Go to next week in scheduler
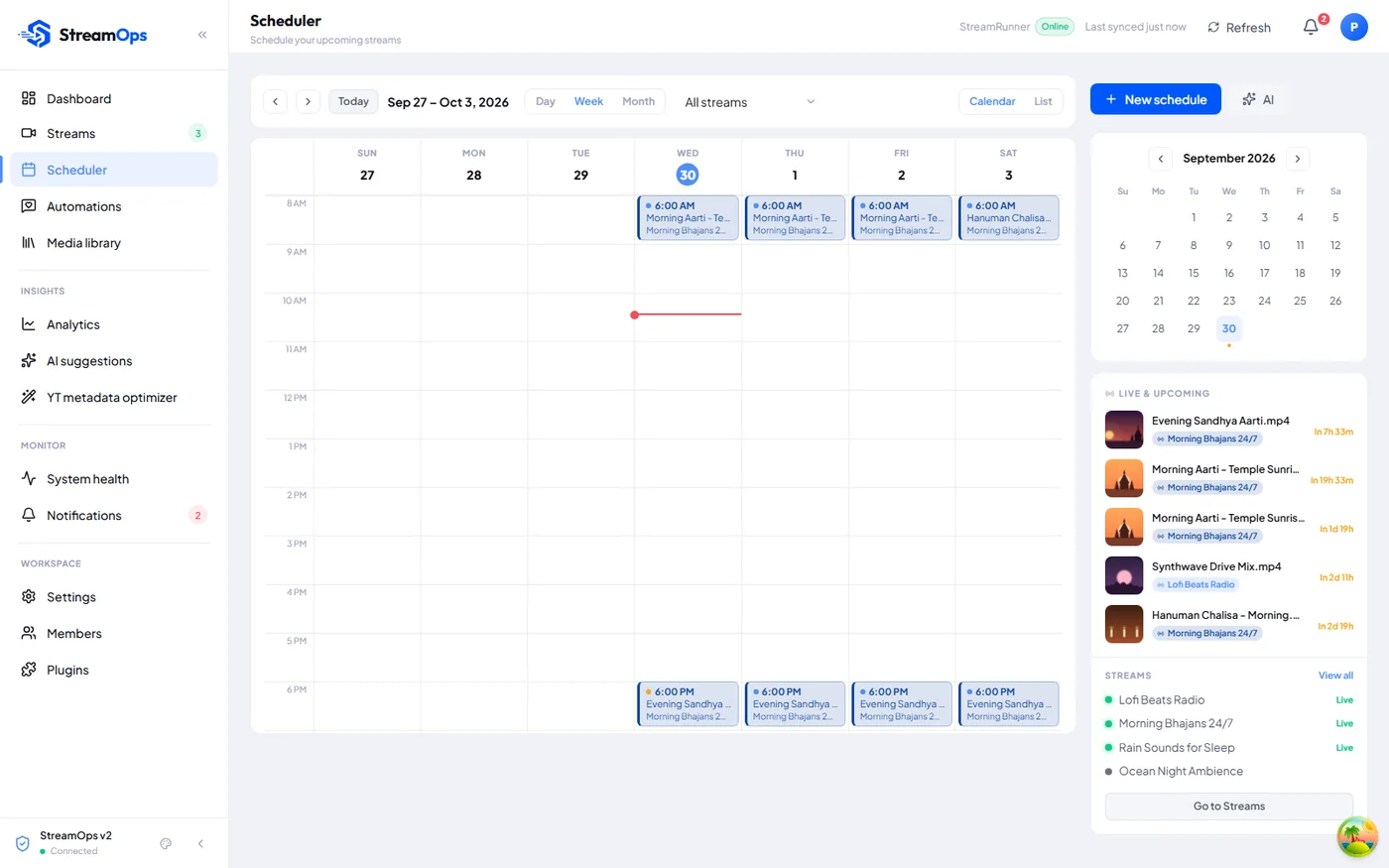 (309, 101)
